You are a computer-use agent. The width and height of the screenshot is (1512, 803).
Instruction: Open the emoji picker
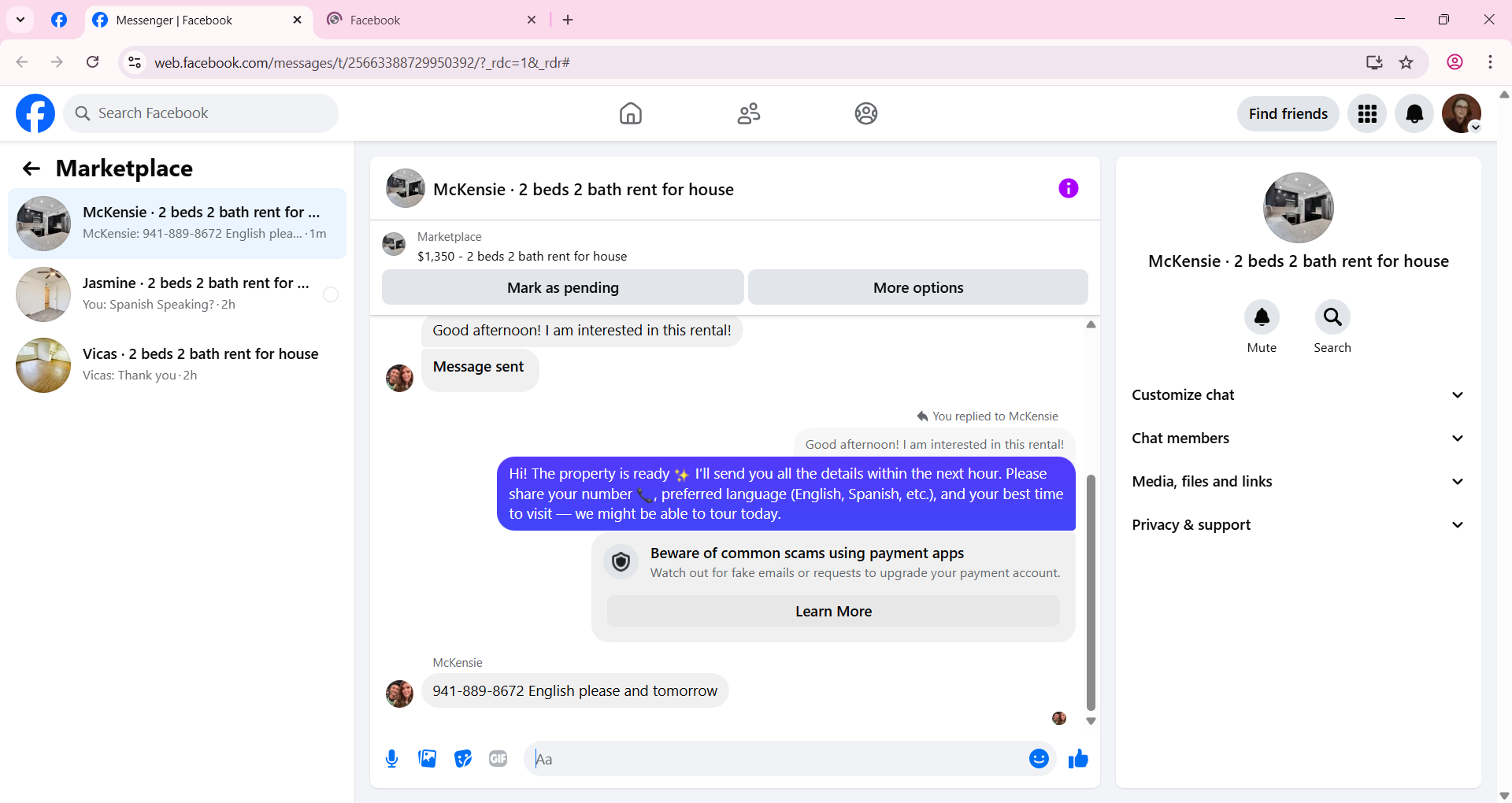1039,758
